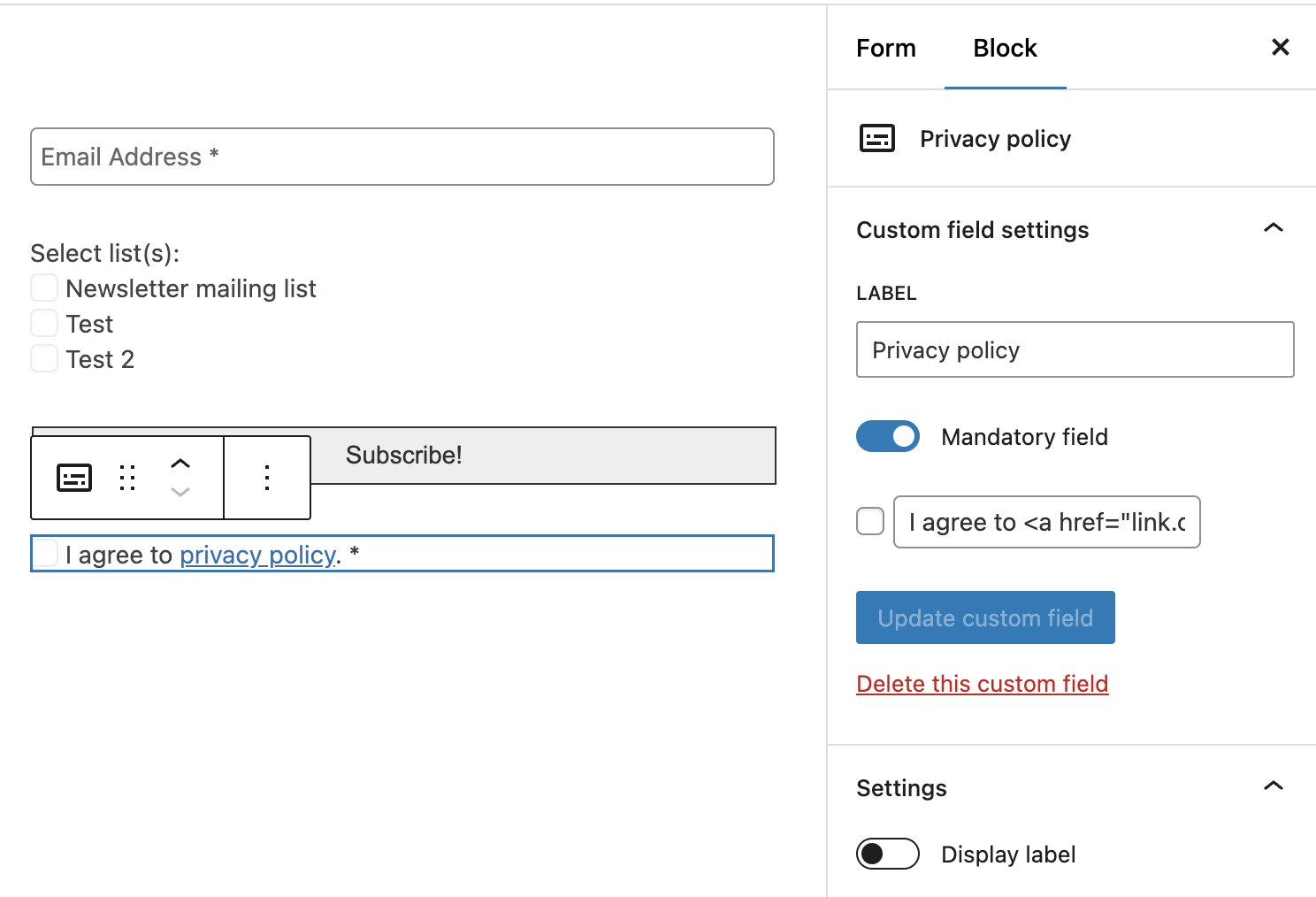Click the Privacy policy label input field
Image resolution: width=1316 pixels, height=897 pixels.
point(1075,350)
